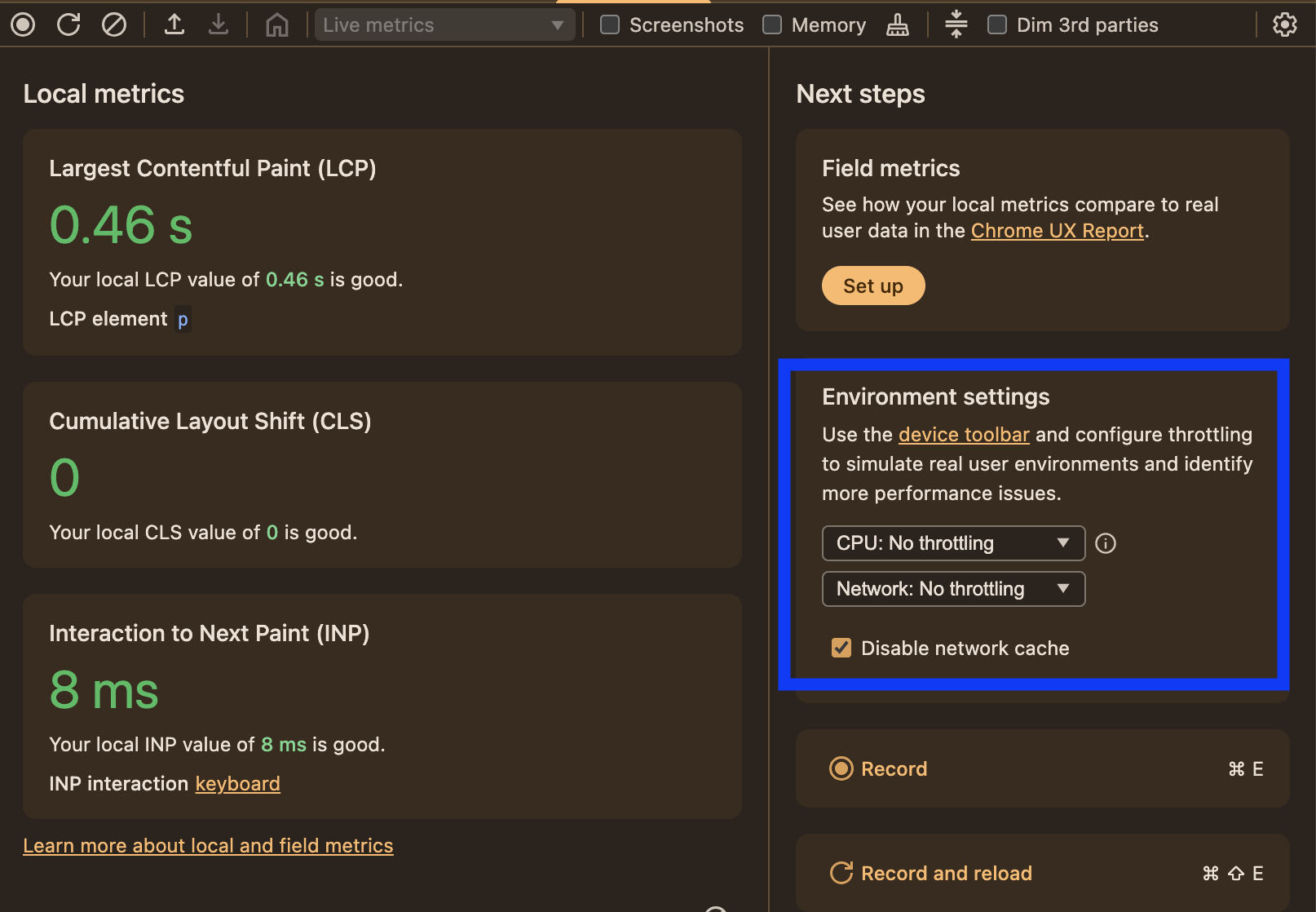Viewport: 1316px width, 912px height.
Task: Start recording a performance trace
Action: pos(23,24)
